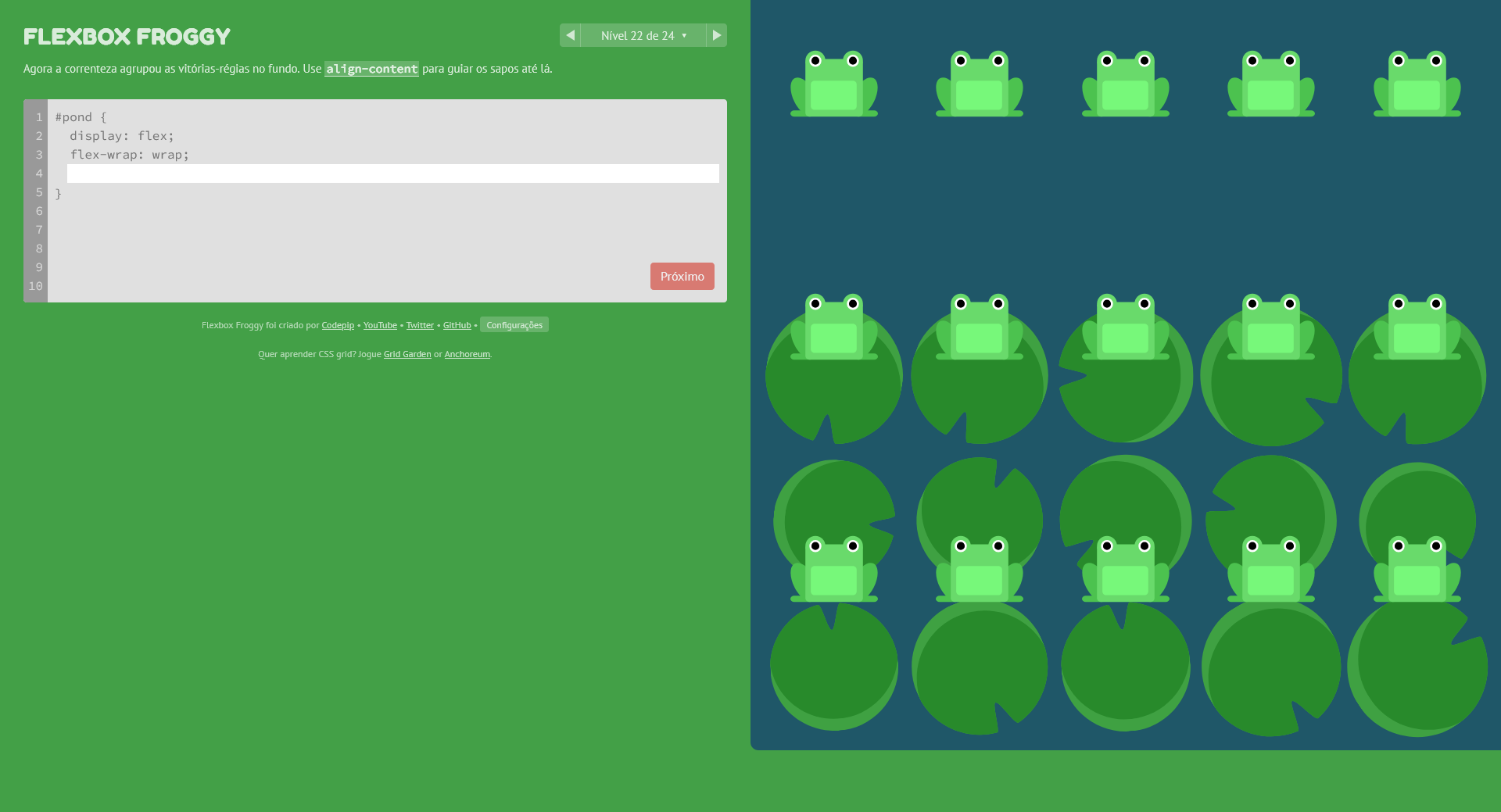Click the bottom-right lily pad

[x=1417, y=666]
